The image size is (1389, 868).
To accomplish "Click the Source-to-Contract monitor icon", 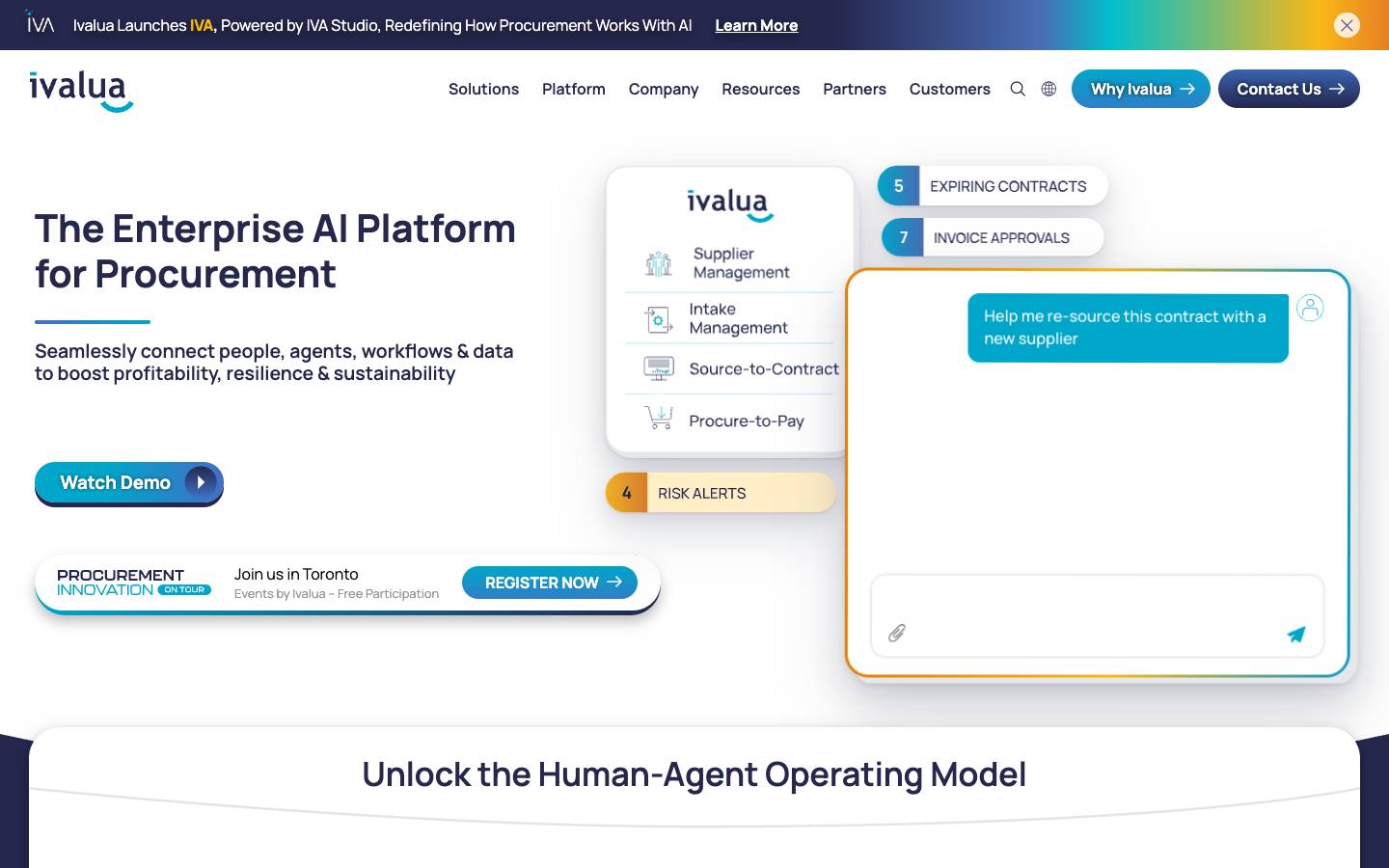I will 659,368.
